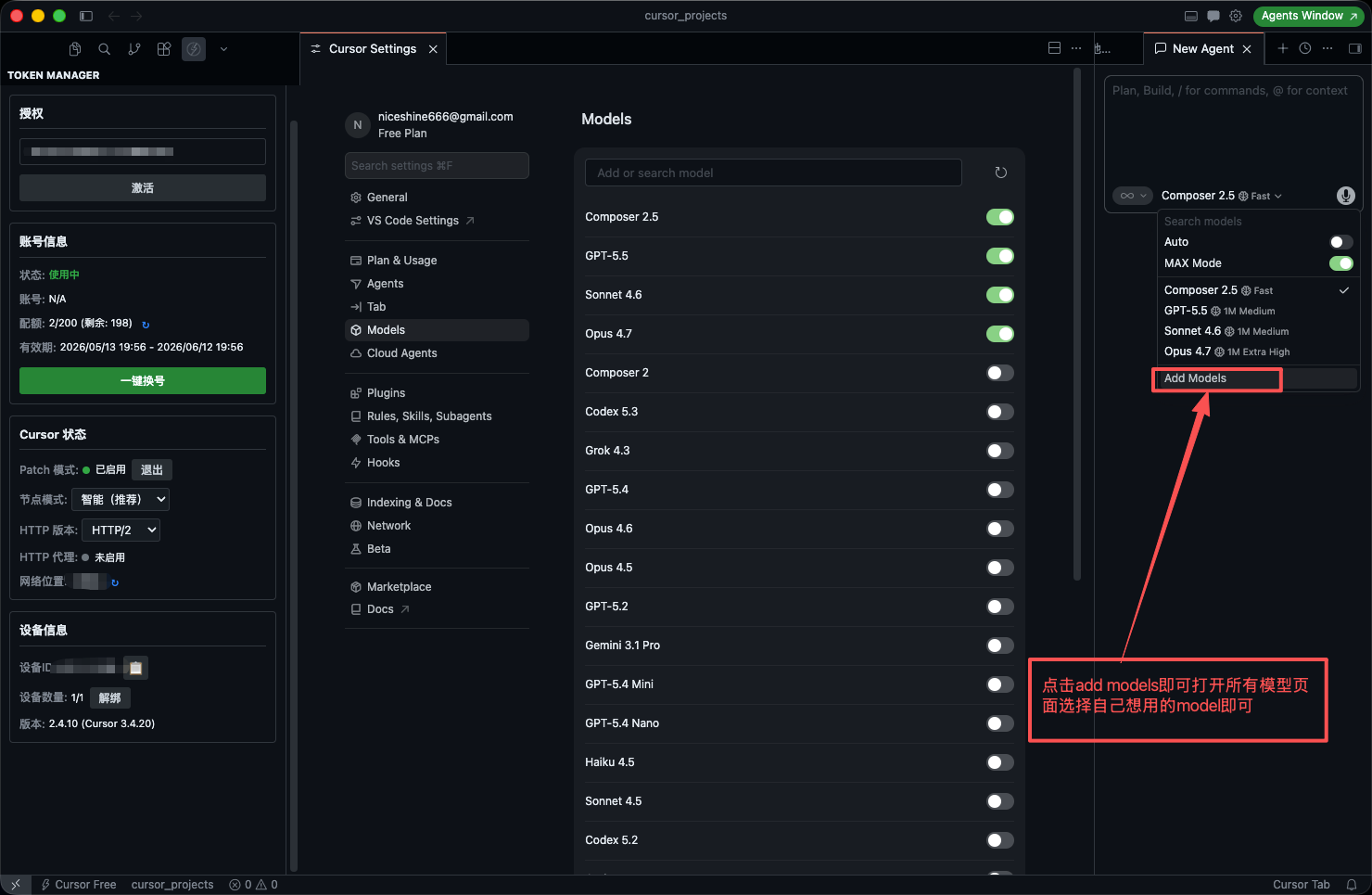Image resolution: width=1372 pixels, height=895 pixels.
Task: Disable the Composer 2.5 model toggle
Action: pyautogui.click(x=1000, y=217)
